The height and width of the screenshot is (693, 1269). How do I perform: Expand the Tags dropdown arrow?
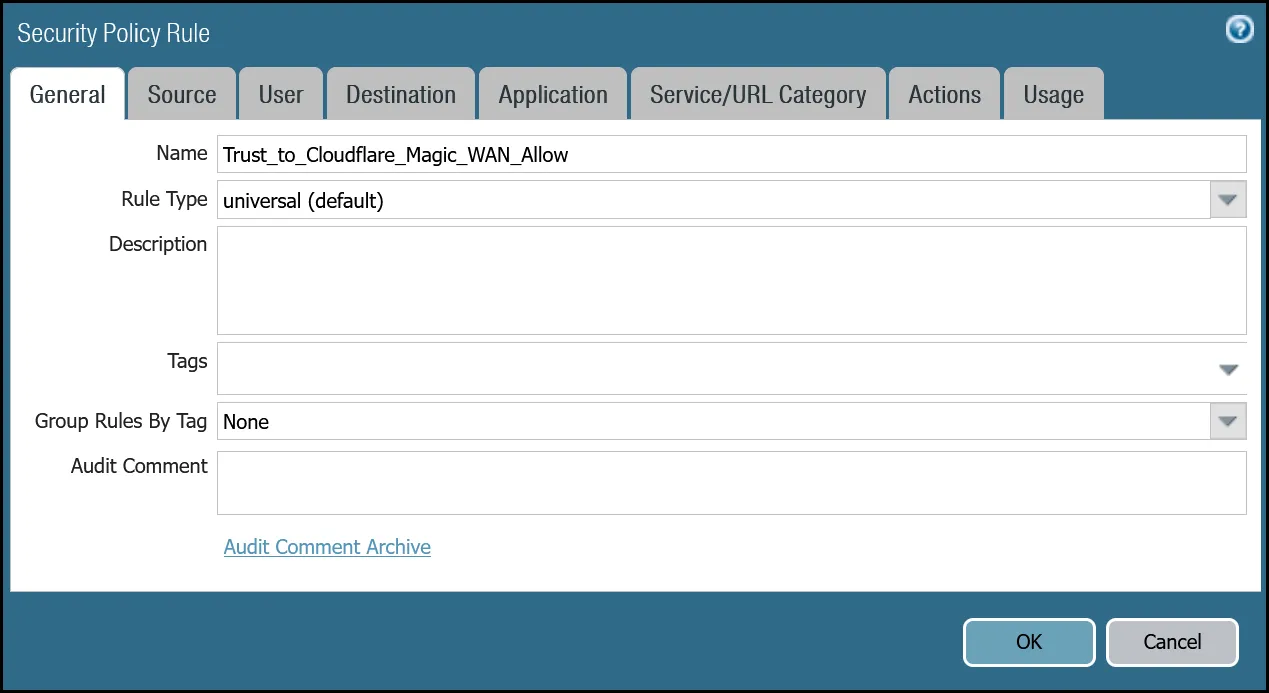tap(1228, 369)
